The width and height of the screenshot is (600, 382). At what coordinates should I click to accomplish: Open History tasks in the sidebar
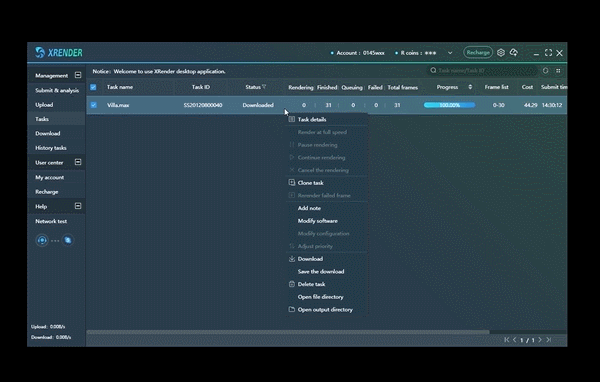(x=51, y=148)
